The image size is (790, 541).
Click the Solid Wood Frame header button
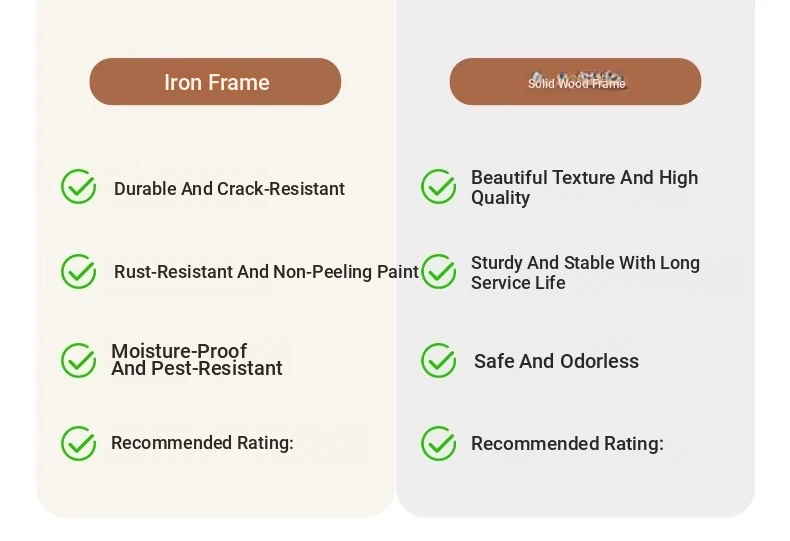click(575, 82)
